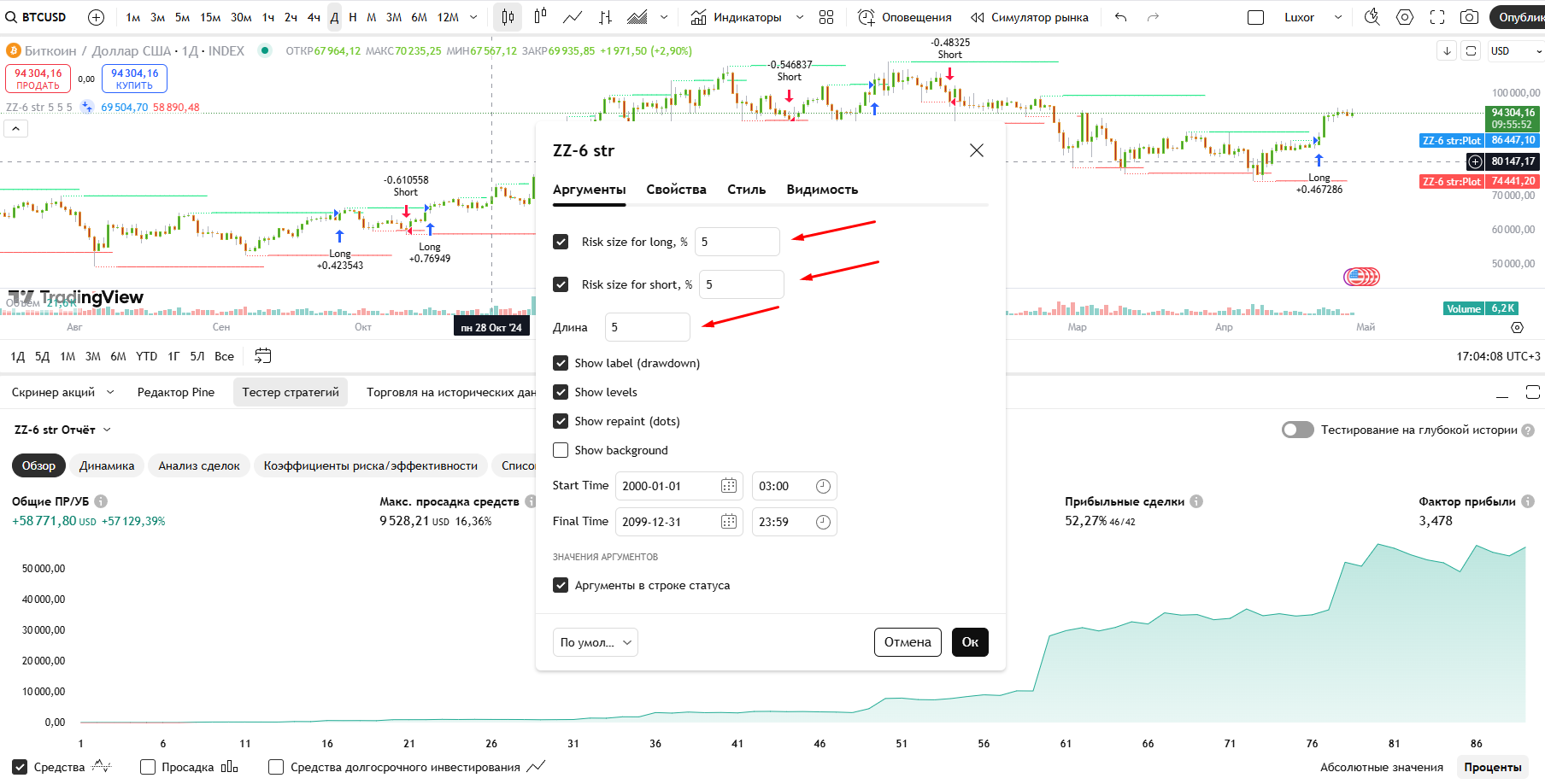Viewport: 1545px width, 784px height.
Task: Open the Pine Editor tab
Action: point(176,392)
